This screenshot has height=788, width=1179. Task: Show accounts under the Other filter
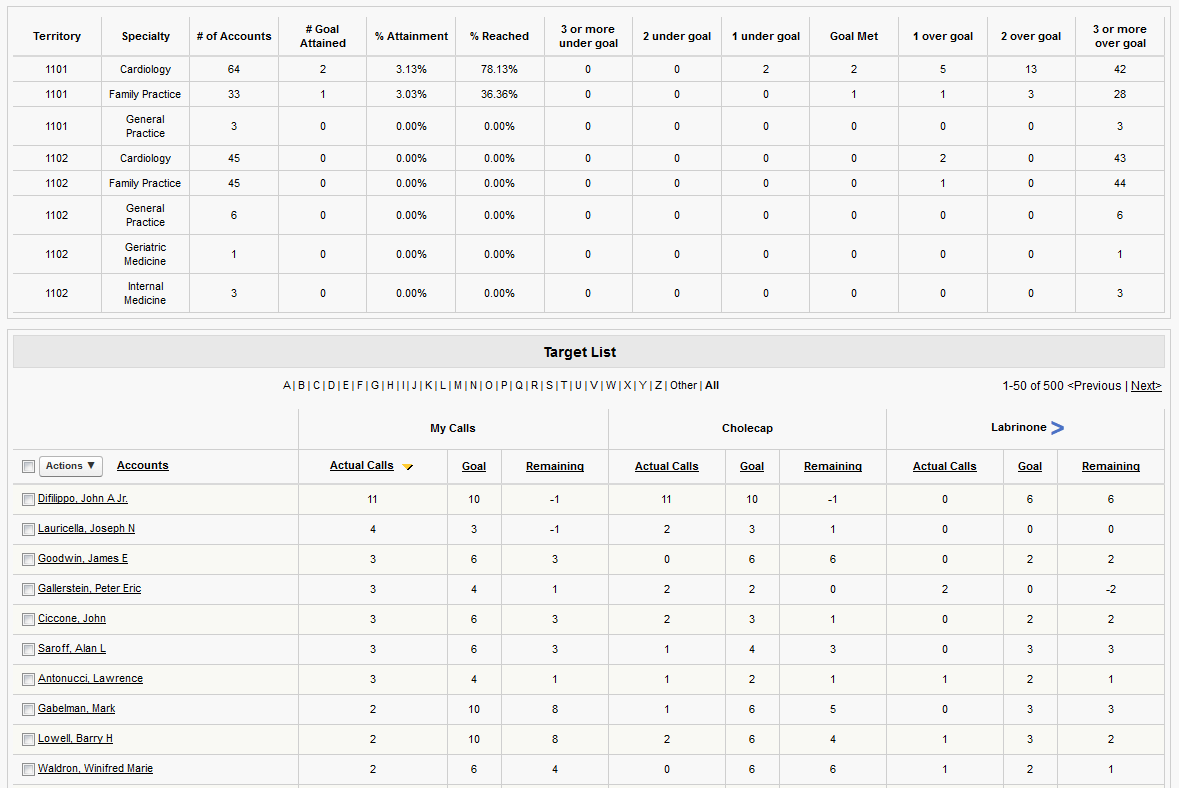683,386
